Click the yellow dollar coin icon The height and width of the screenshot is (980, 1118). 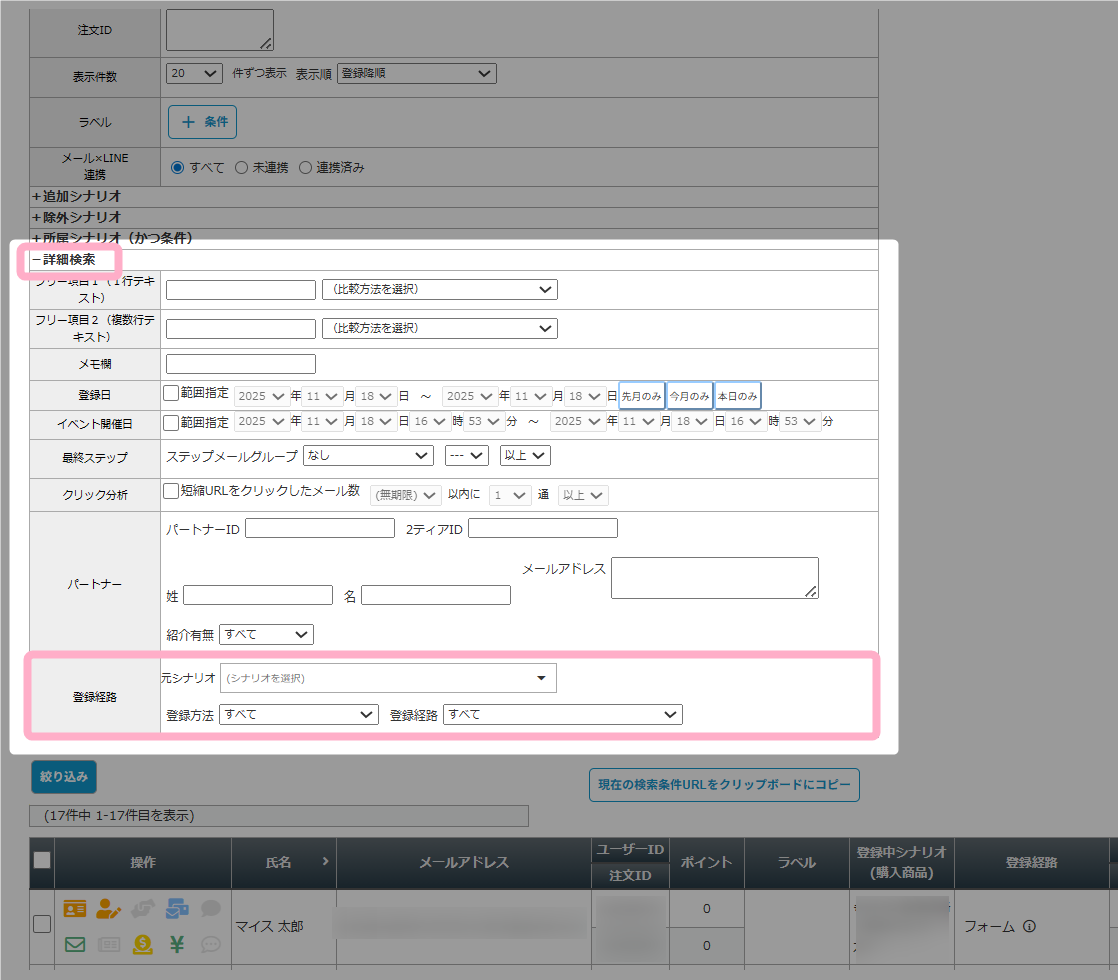pyautogui.click(x=143, y=943)
